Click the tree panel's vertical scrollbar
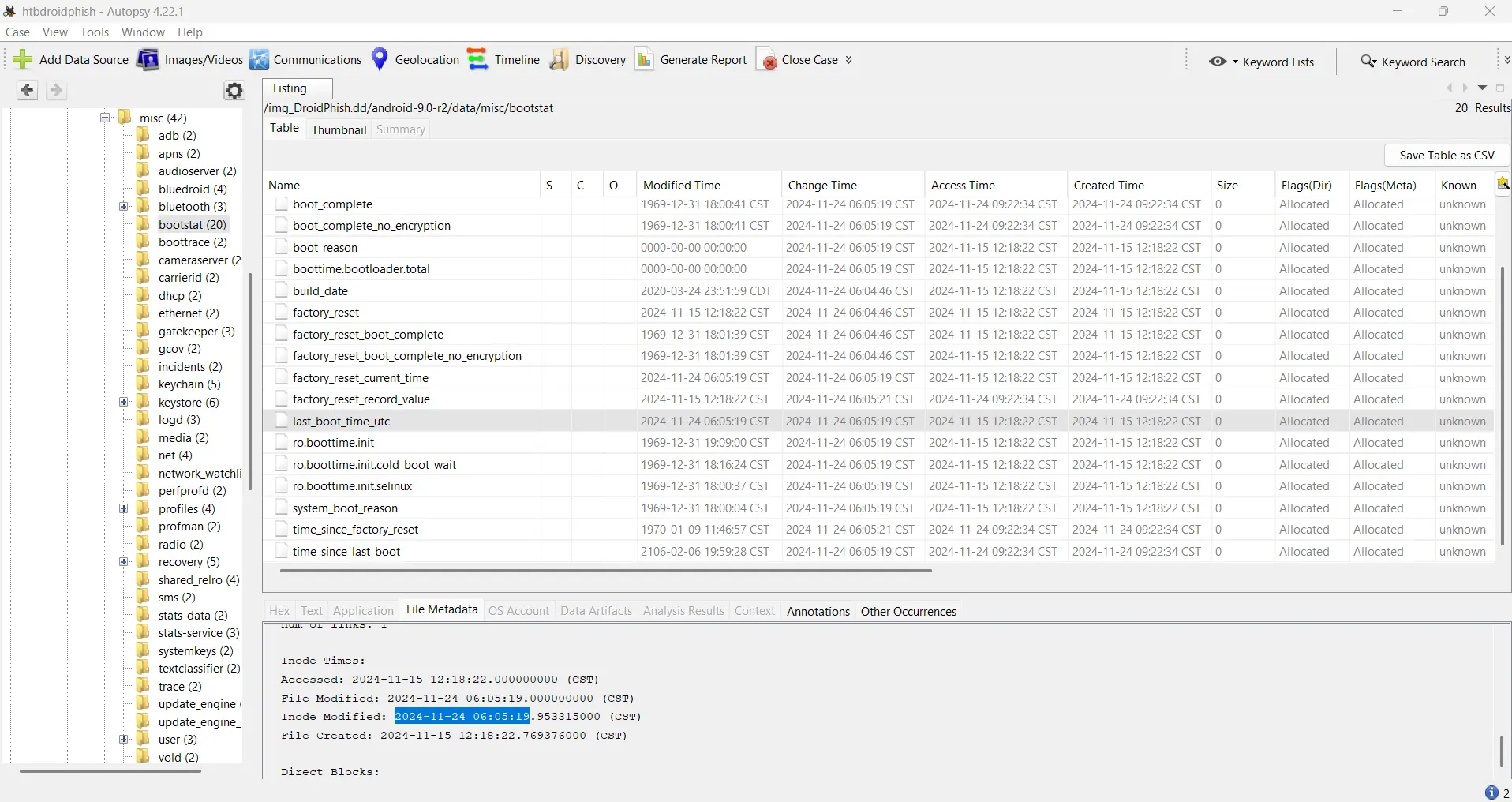The width and height of the screenshot is (1512, 802). (249, 381)
